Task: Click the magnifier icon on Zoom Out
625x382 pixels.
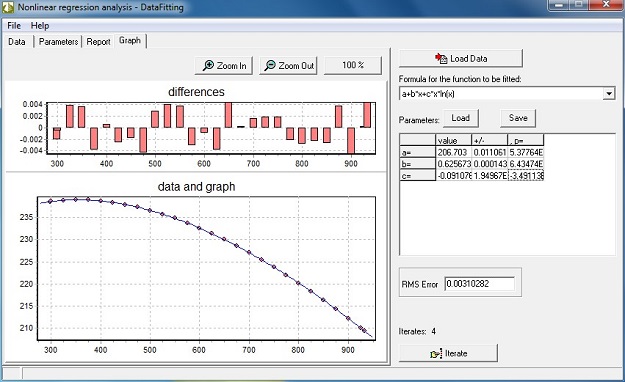Action: 270,65
